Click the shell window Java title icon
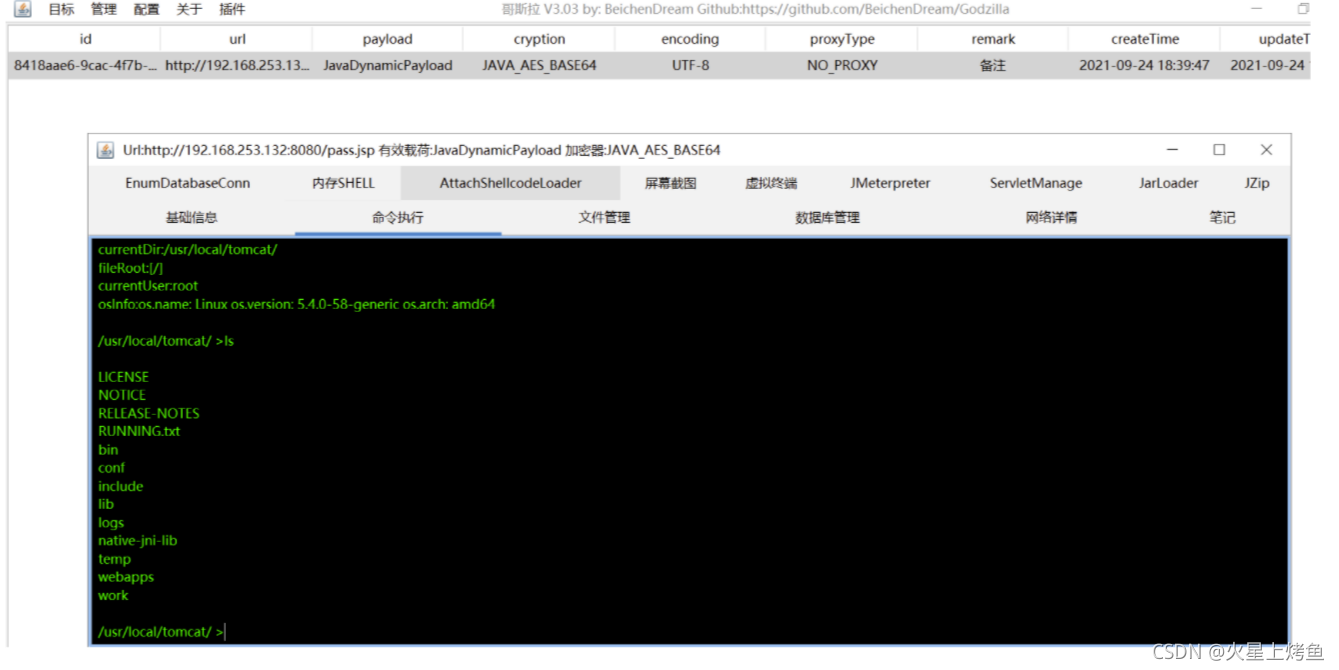 tap(105, 150)
